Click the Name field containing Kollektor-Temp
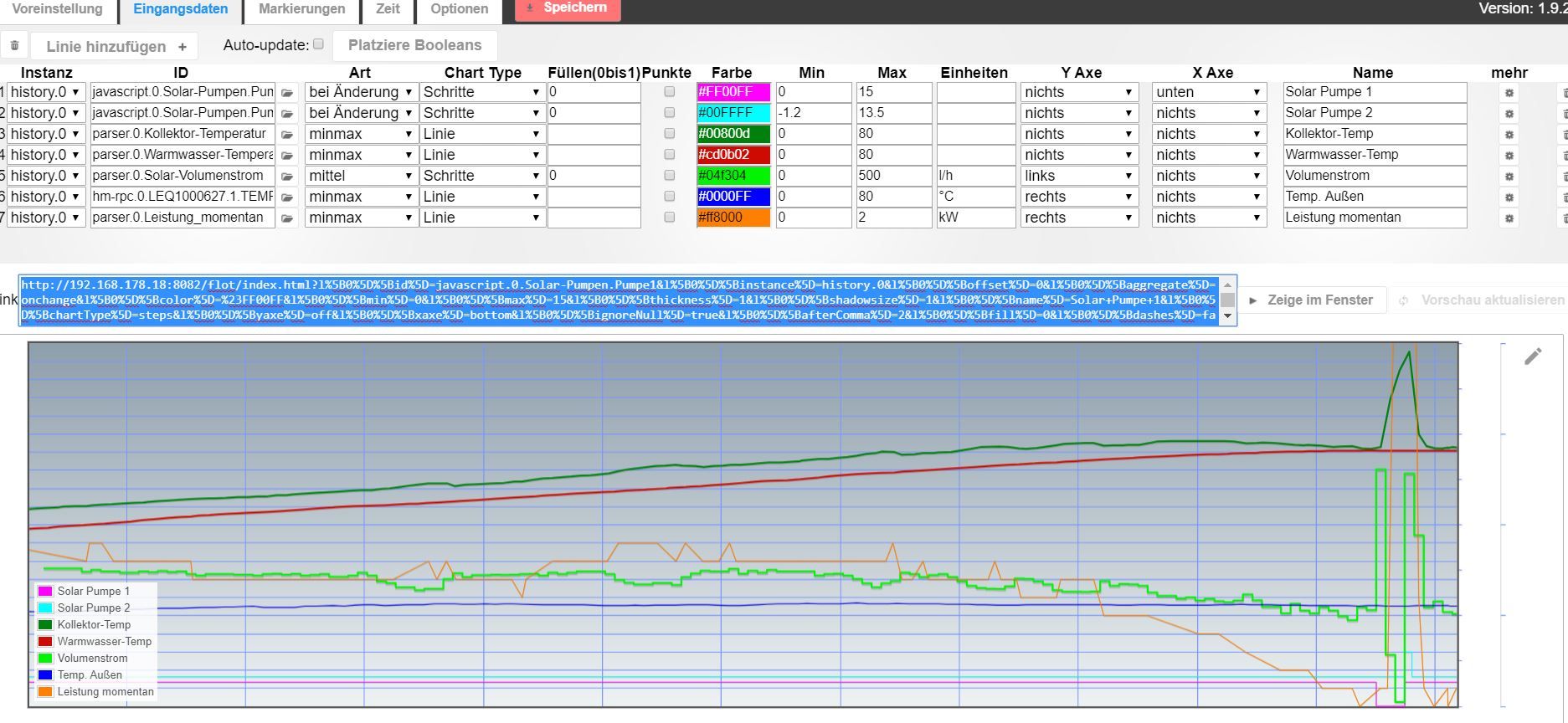1568x723 pixels. [1375, 134]
